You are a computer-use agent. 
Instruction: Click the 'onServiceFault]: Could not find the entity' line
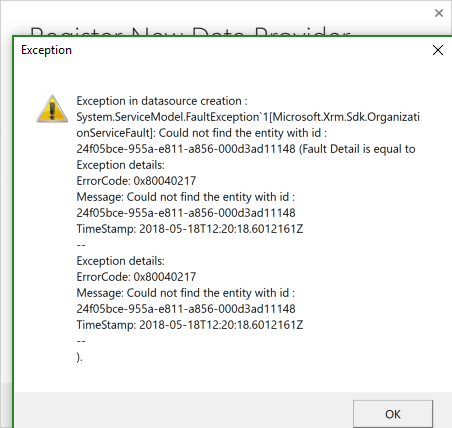click(x=202, y=133)
